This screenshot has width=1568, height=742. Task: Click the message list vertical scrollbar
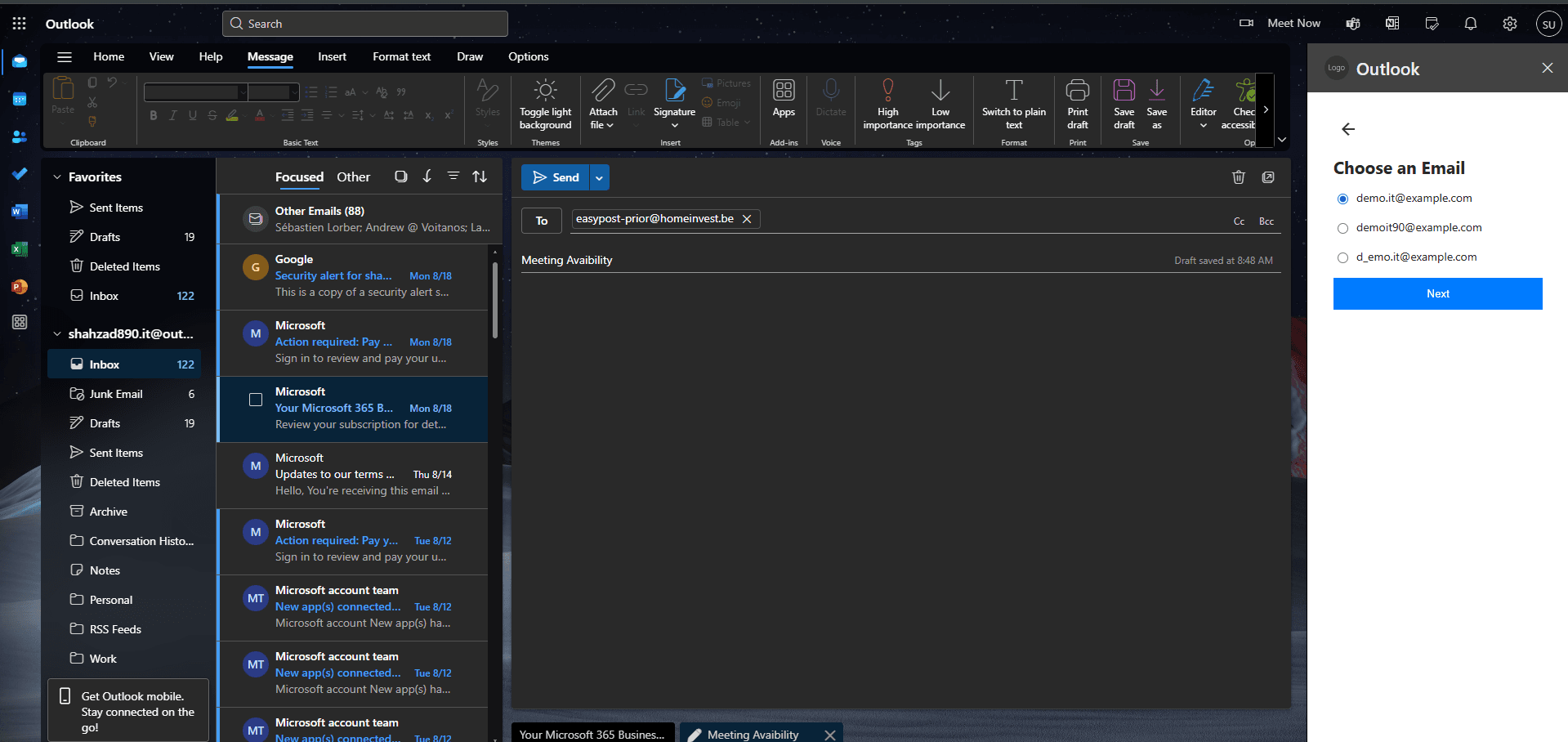pyautogui.click(x=494, y=300)
